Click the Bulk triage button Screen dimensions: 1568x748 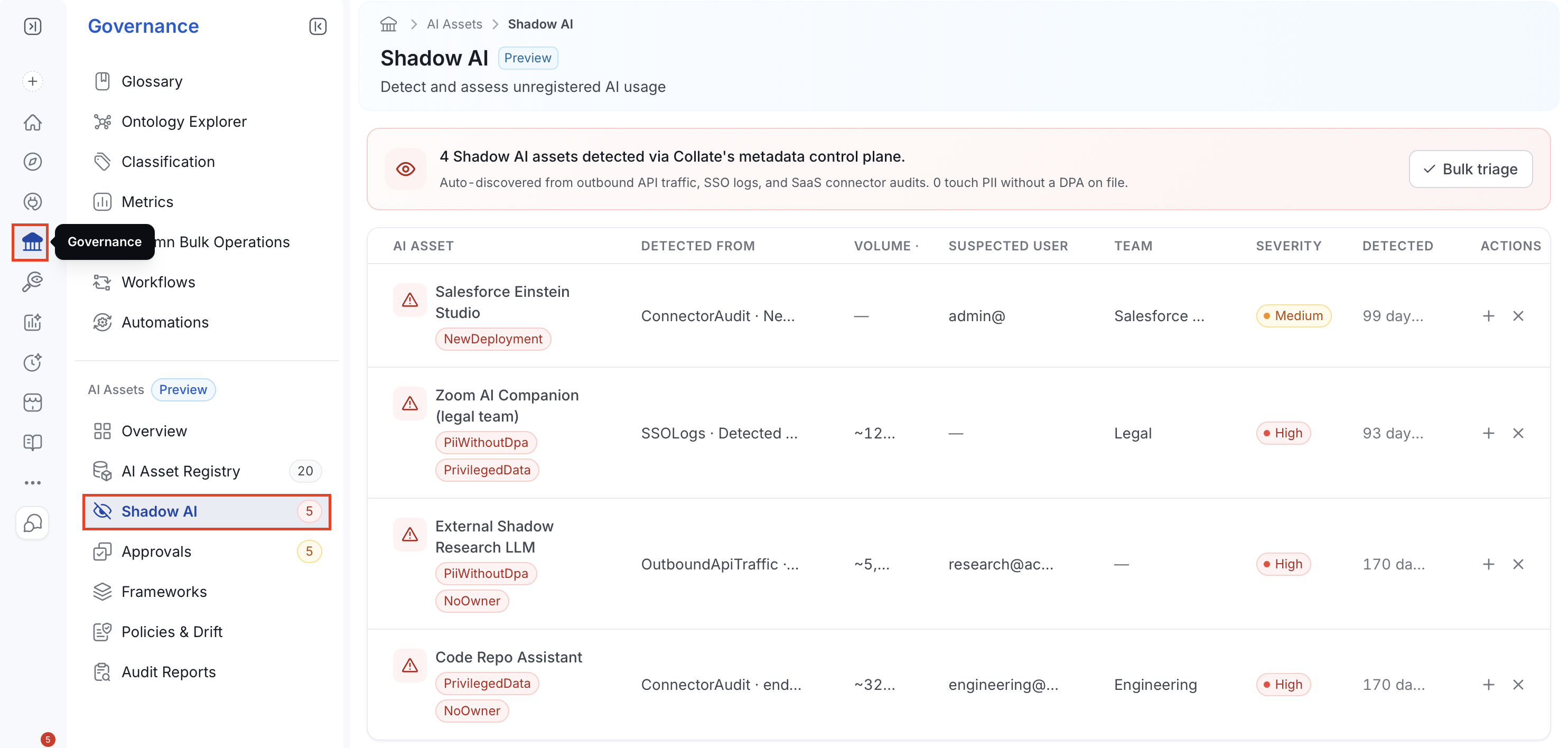(1471, 169)
